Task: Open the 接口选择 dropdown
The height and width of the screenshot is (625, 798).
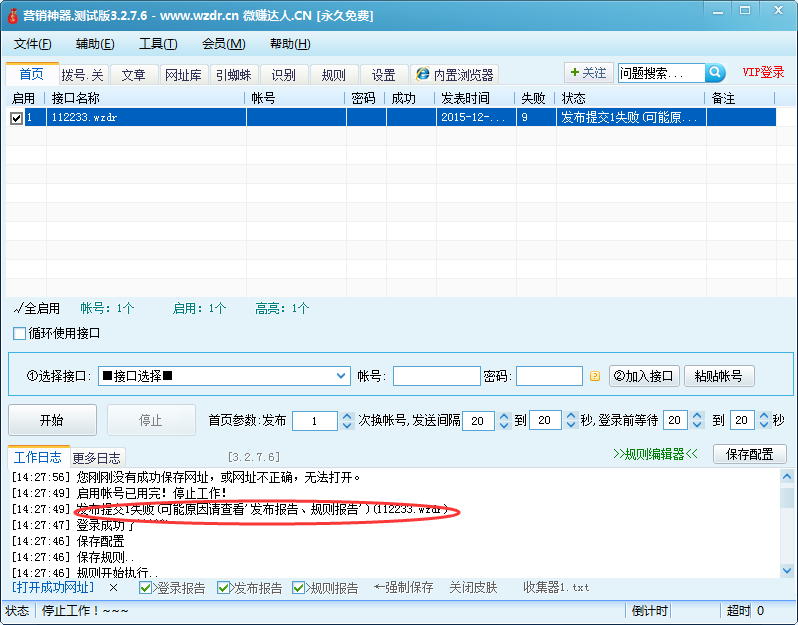Action: [340, 376]
